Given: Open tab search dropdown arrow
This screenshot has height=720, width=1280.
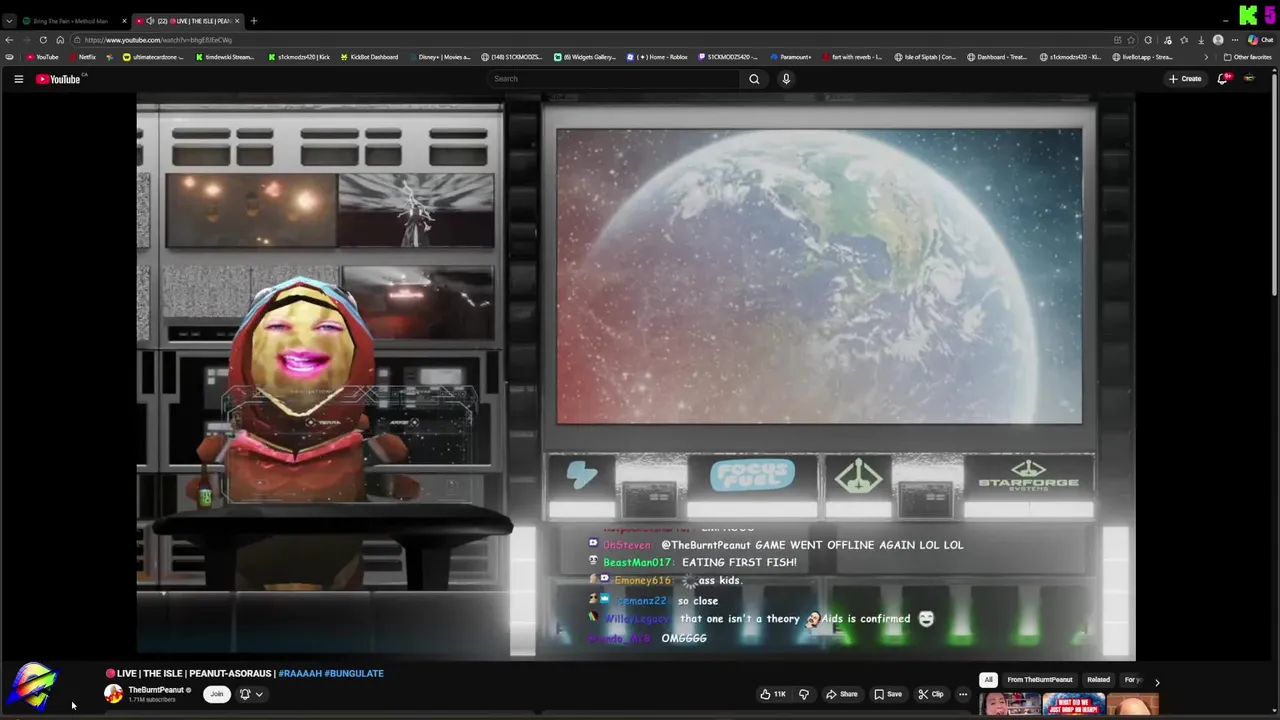Looking at the screenshot, I should click(9, 21).
